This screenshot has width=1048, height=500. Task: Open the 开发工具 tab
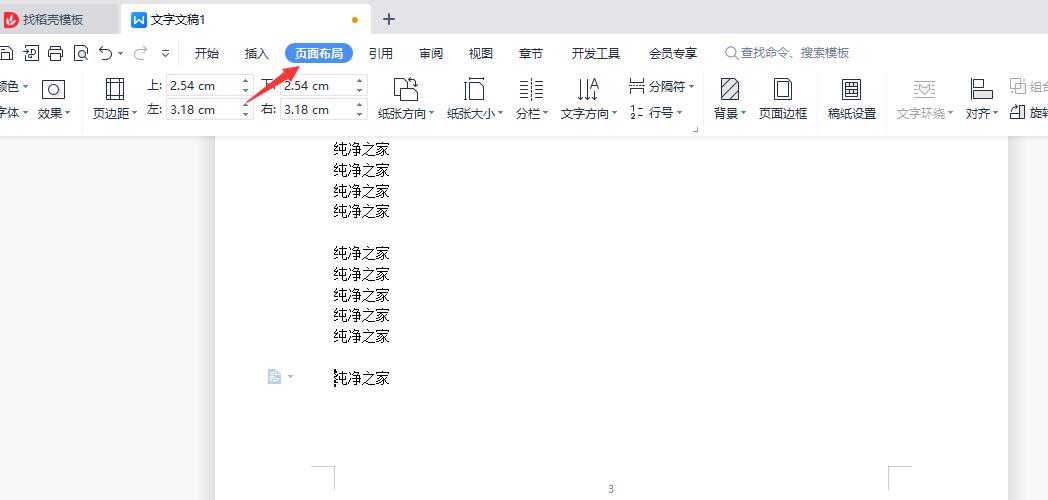click(596, 53)
